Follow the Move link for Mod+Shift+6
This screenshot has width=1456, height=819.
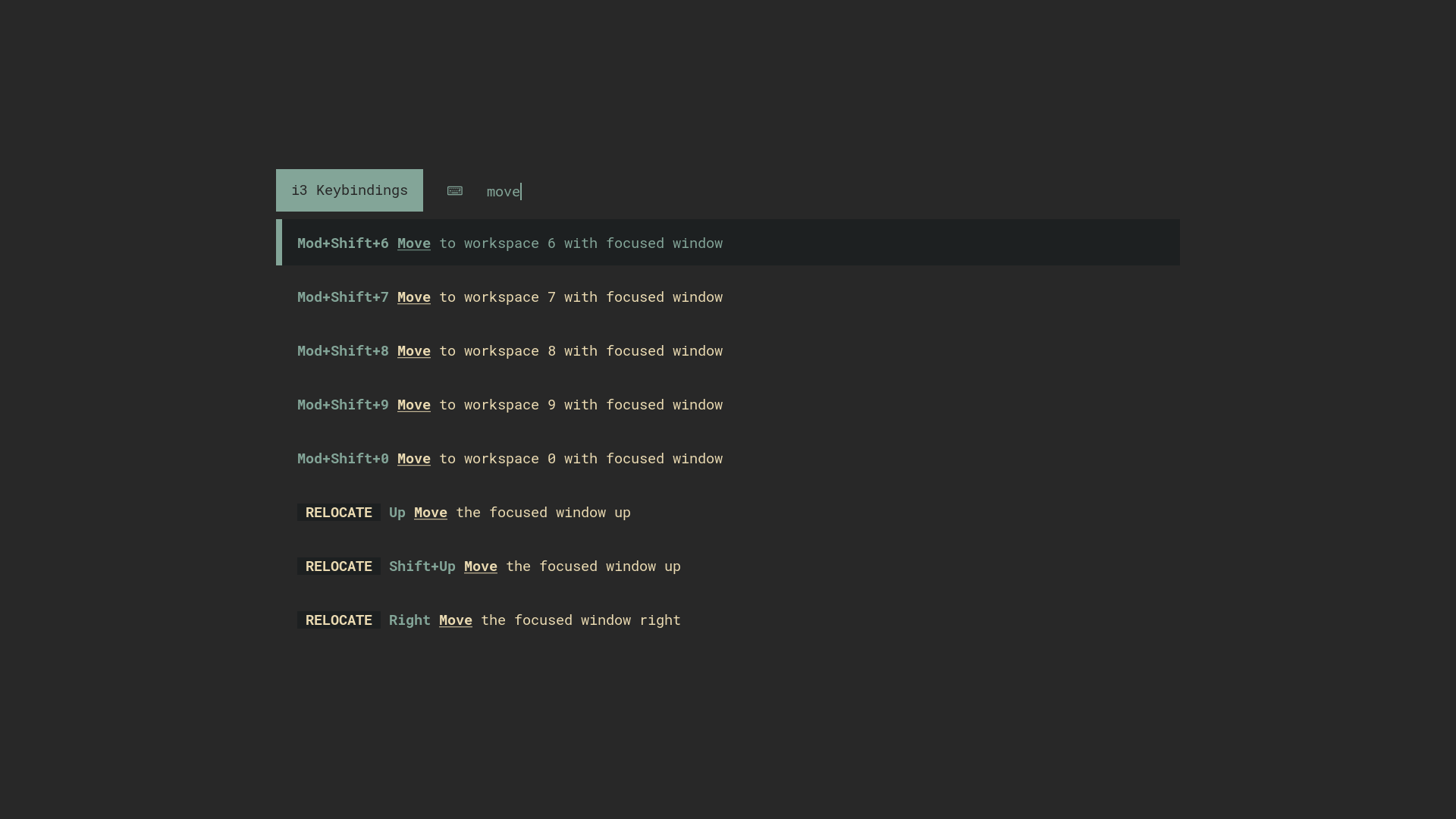point(413,243)
